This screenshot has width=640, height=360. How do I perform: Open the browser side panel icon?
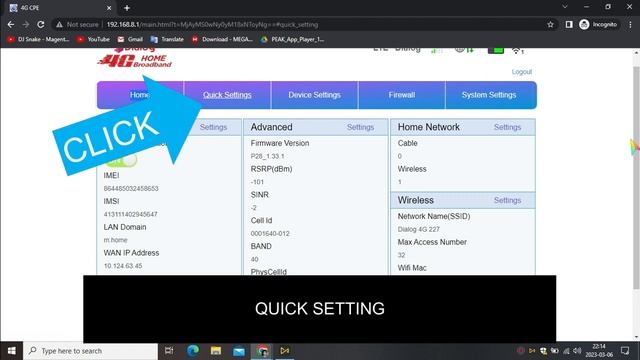point(569,24)
